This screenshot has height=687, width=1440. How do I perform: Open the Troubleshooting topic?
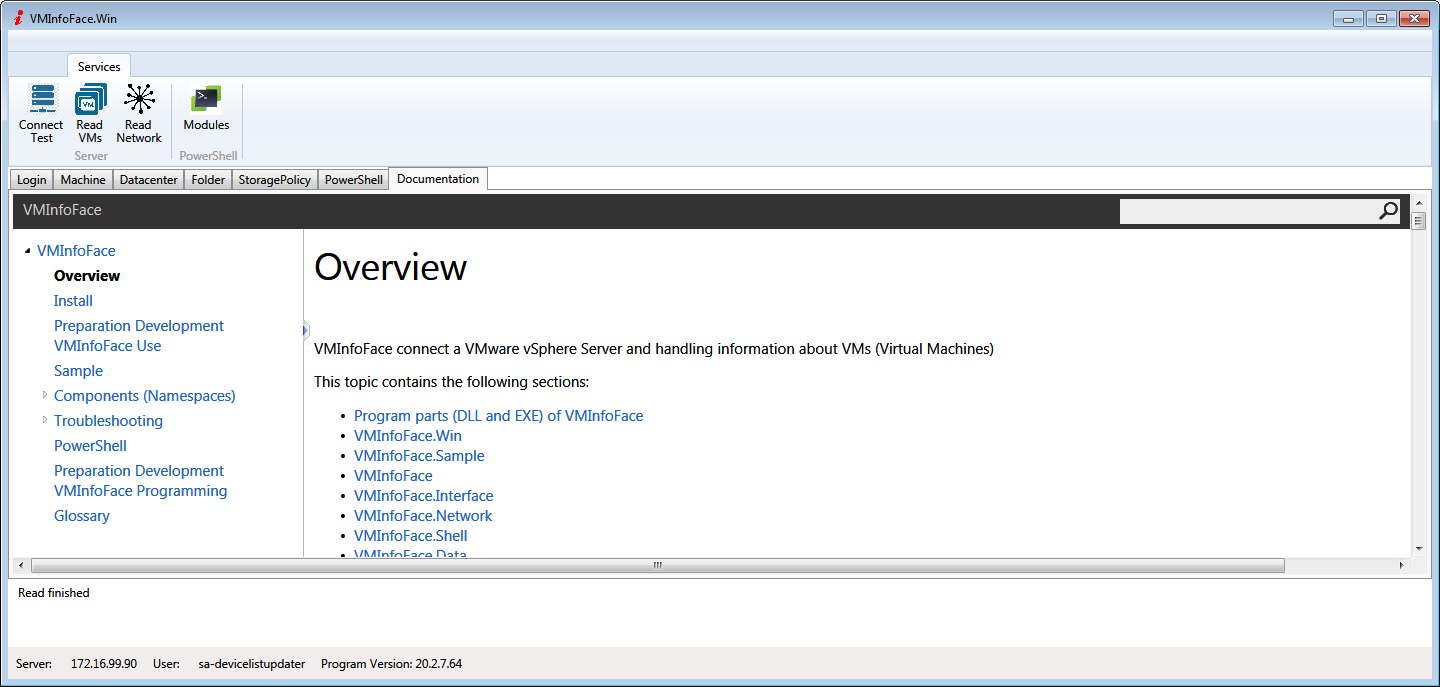tap(108, 421)
